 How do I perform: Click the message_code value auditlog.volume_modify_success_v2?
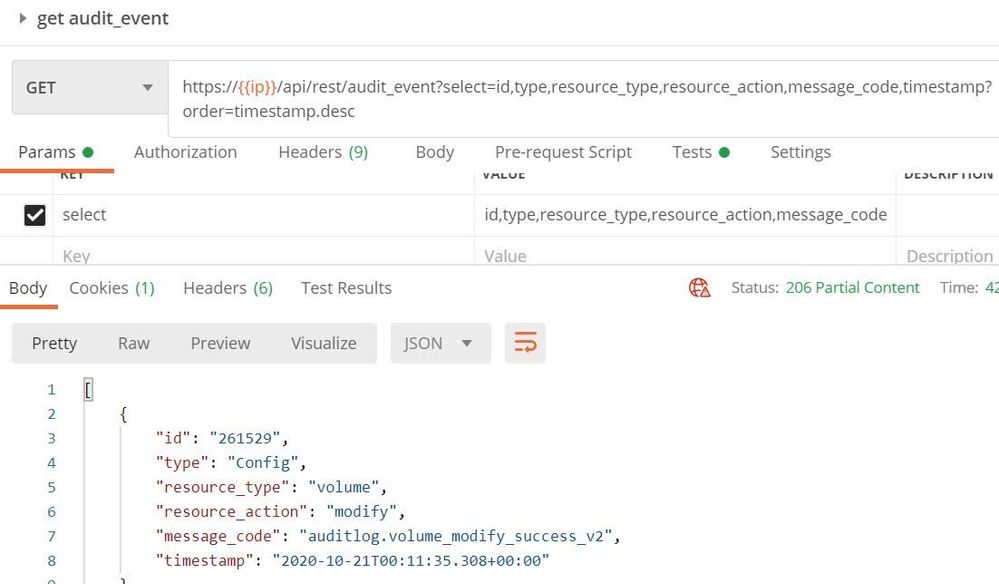[x=456, y=536]
